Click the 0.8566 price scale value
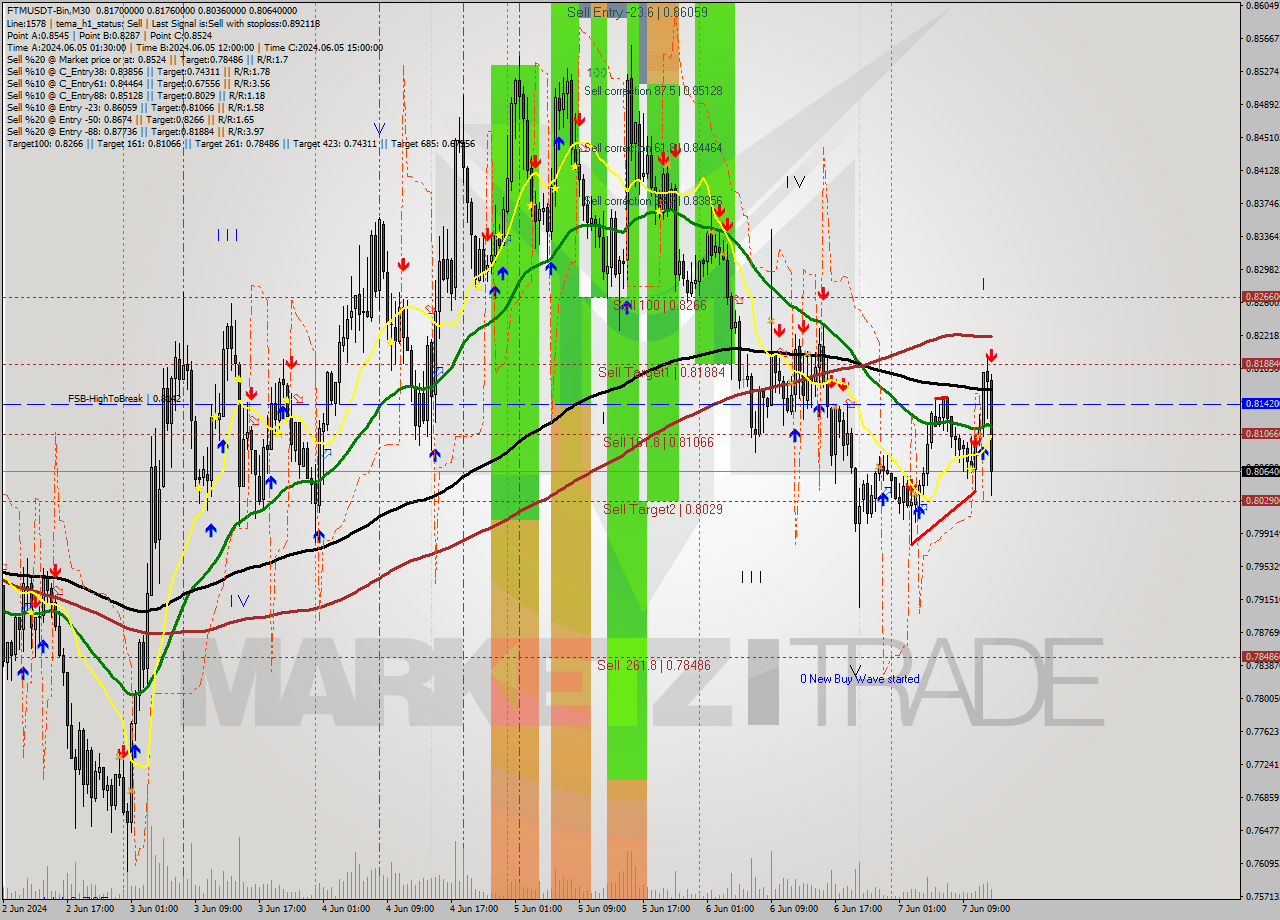Viewport: 1280px width, 920px height. (1262, 39)
